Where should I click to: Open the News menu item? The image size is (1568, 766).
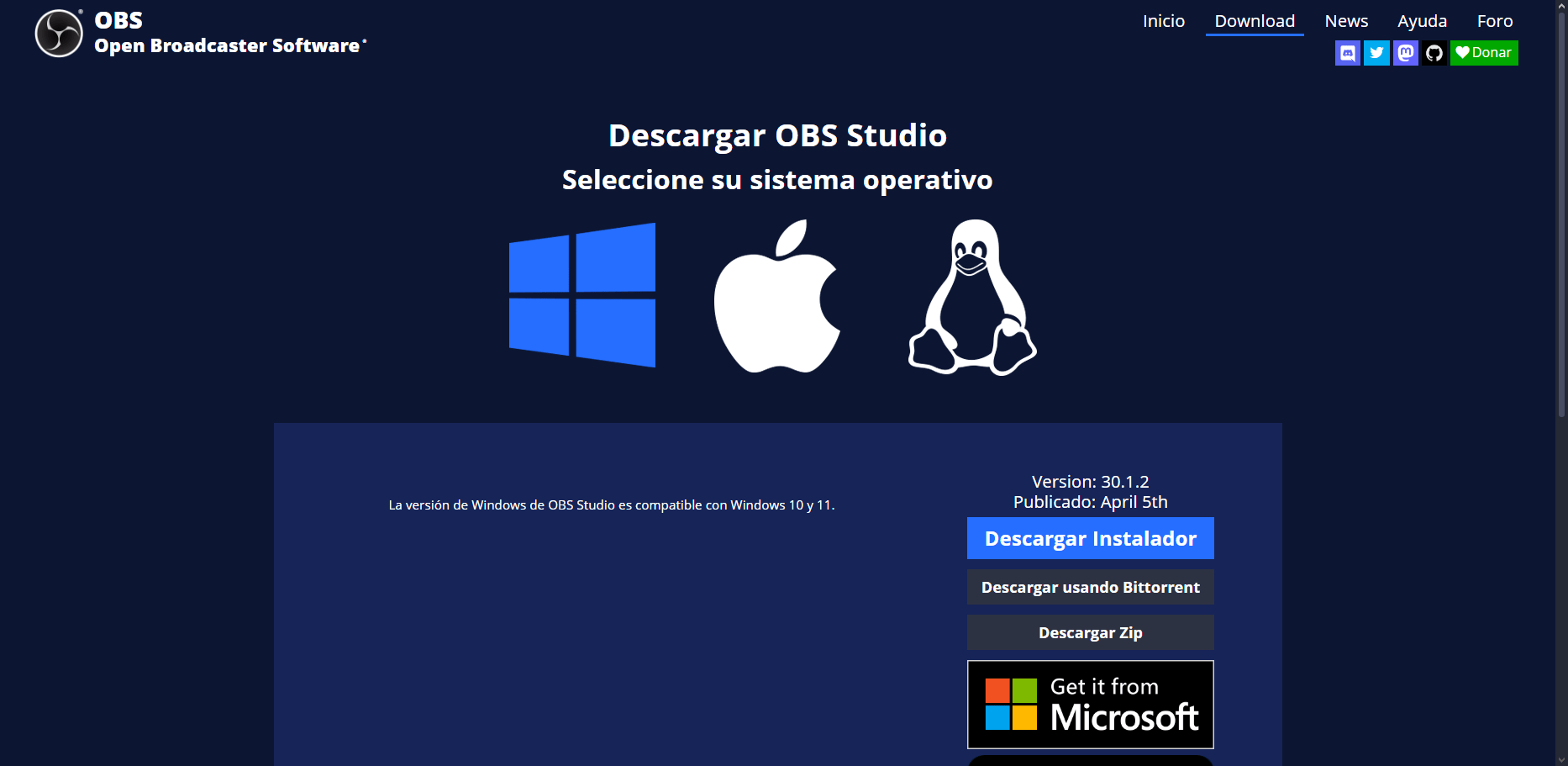coord(1346,21)
